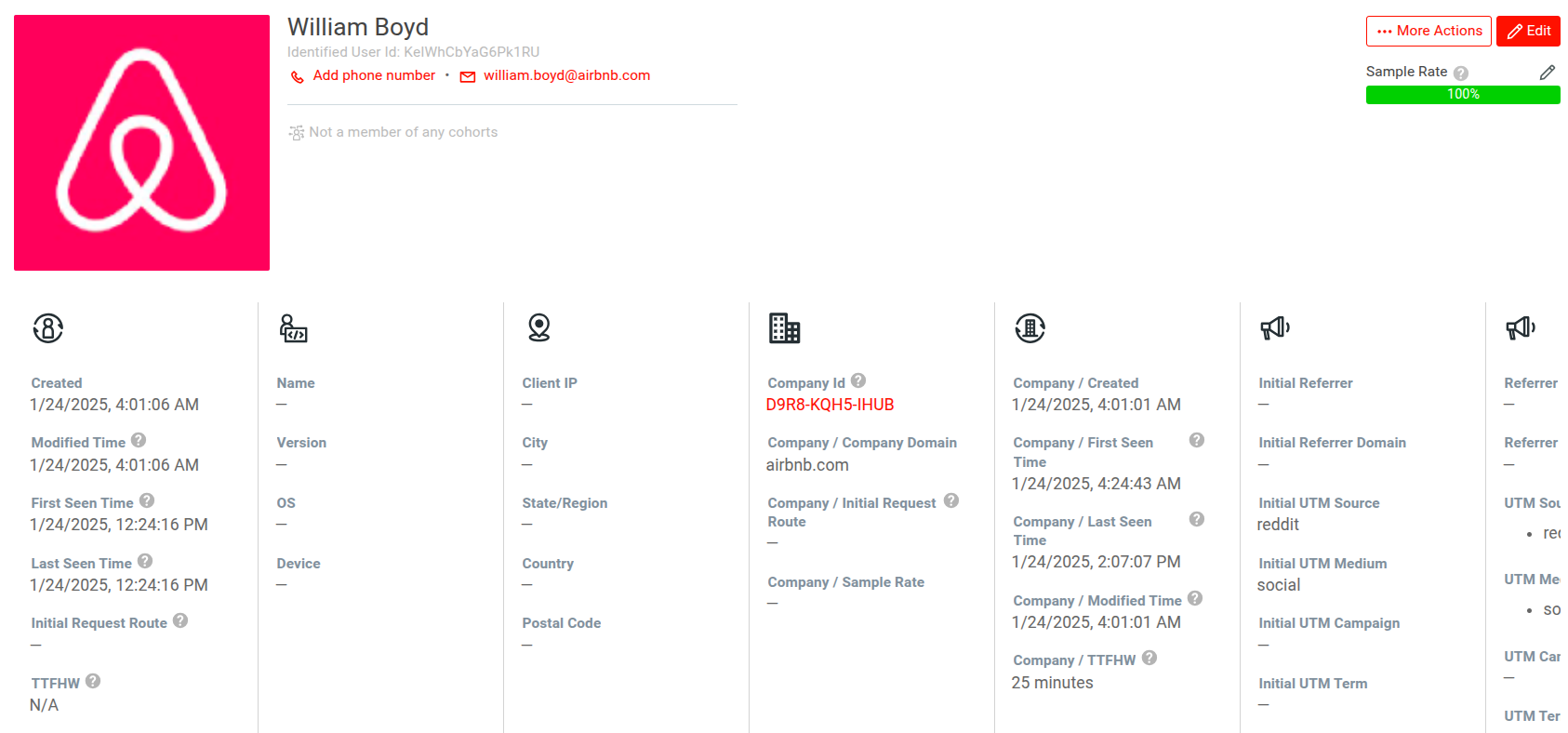The height and width of the screenshot is (733, 1568).
Task: Open the help icon beside First Seen Time
Action: (x=147, y=500)
